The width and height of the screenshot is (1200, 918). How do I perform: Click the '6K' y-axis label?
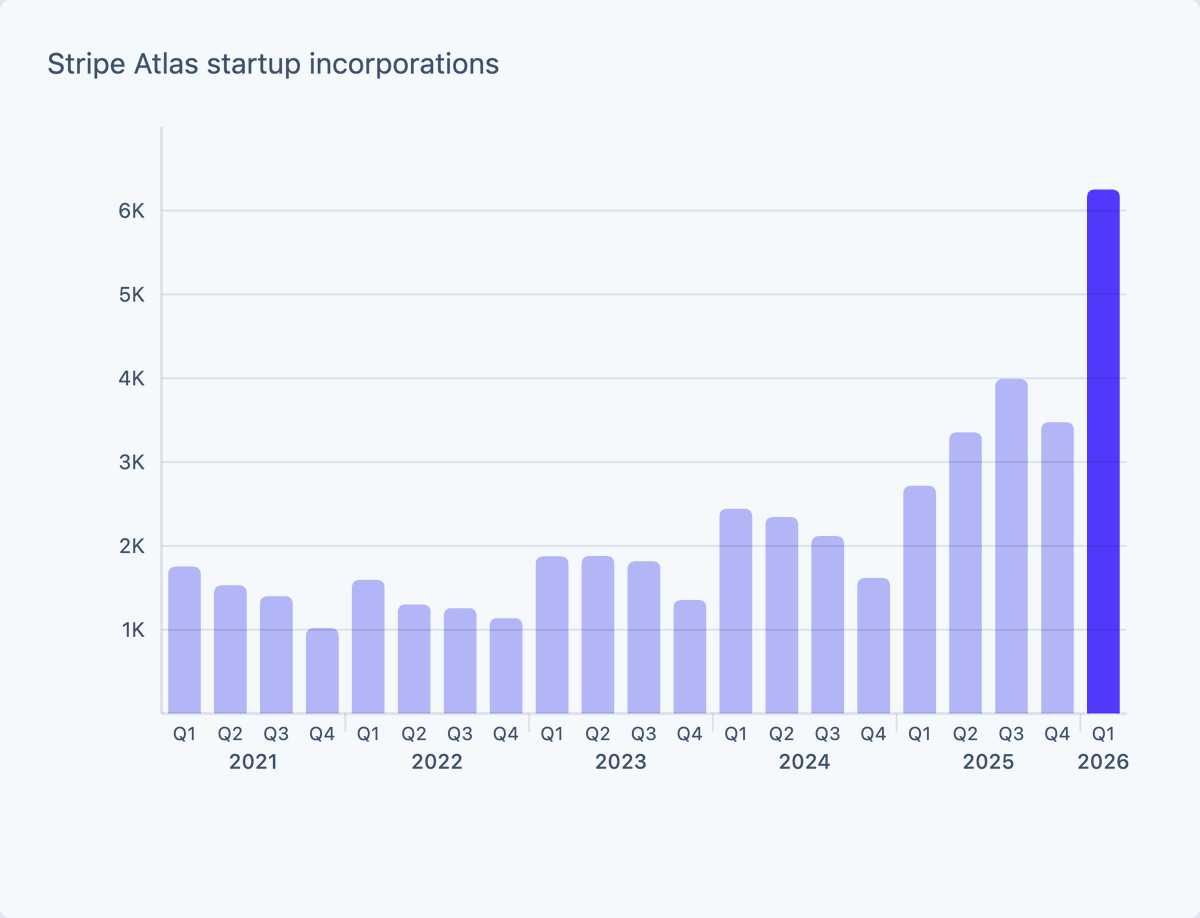click(x=134, y=211)
